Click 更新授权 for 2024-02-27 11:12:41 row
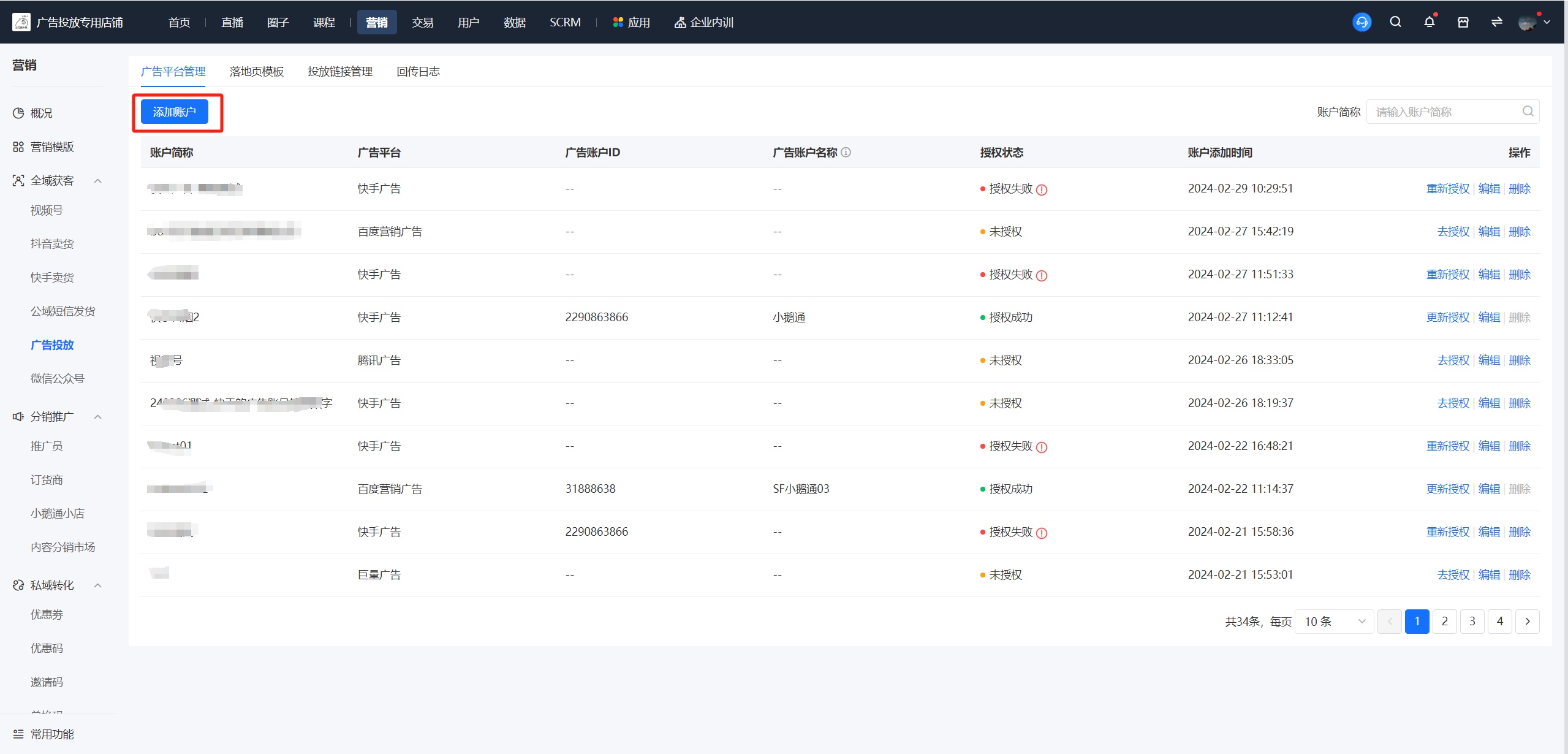Viewport: 1568px width, 754px height. (x=1448, y=317)
